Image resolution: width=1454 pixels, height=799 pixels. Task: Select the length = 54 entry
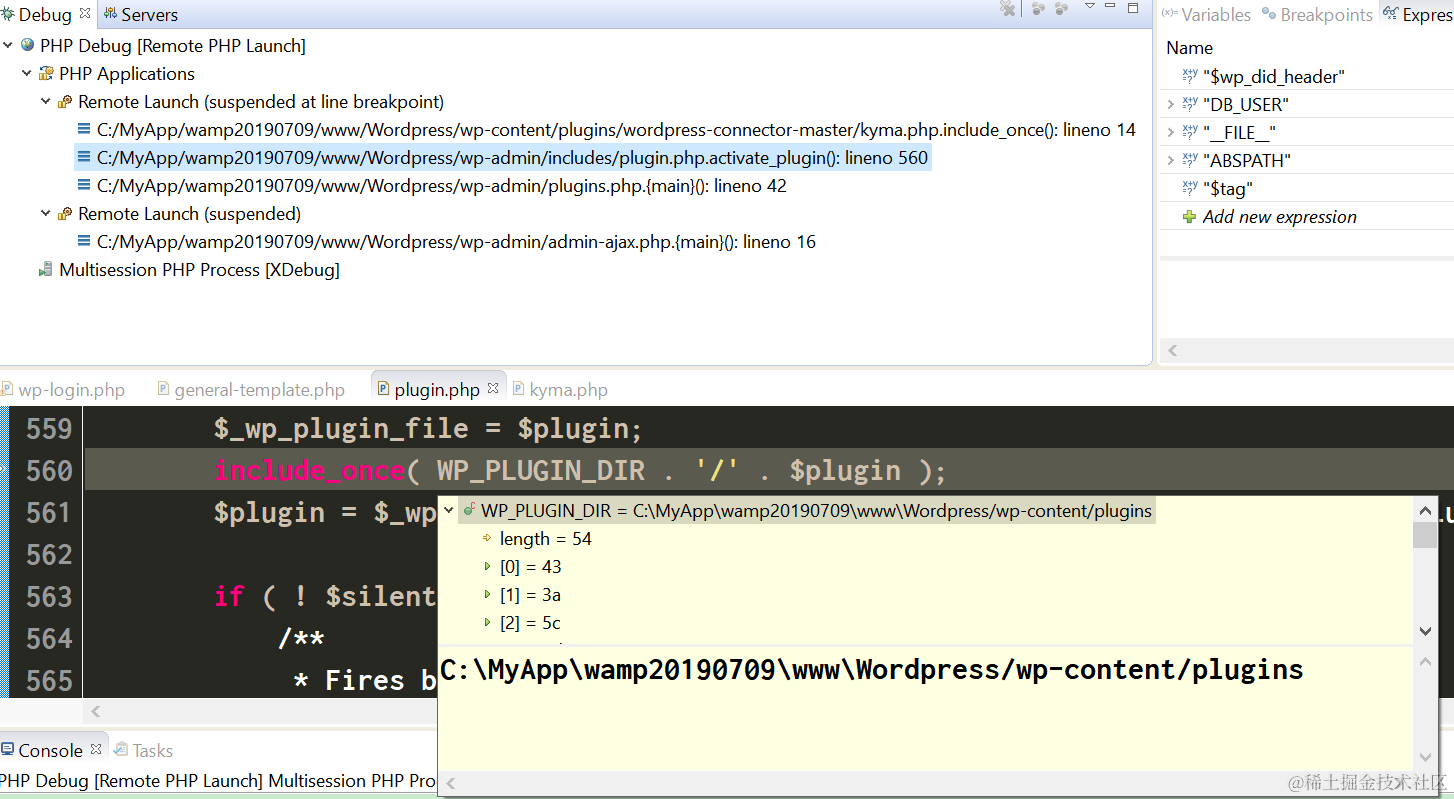coord(545,539)
